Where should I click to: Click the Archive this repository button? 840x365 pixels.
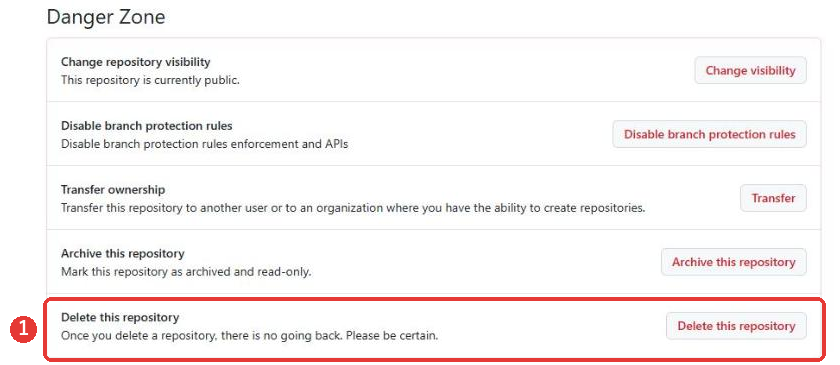coord(733,262)
